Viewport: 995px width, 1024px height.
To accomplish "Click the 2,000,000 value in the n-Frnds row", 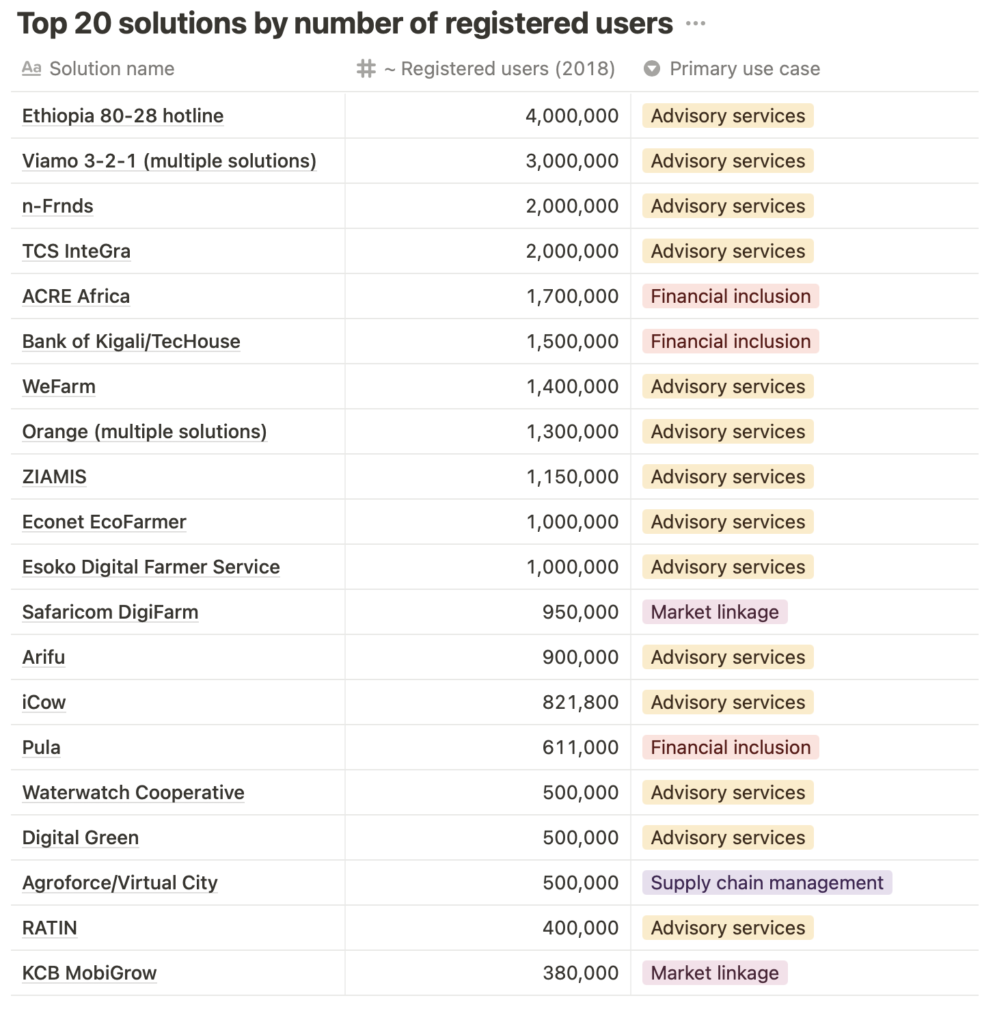I will 572,206.
